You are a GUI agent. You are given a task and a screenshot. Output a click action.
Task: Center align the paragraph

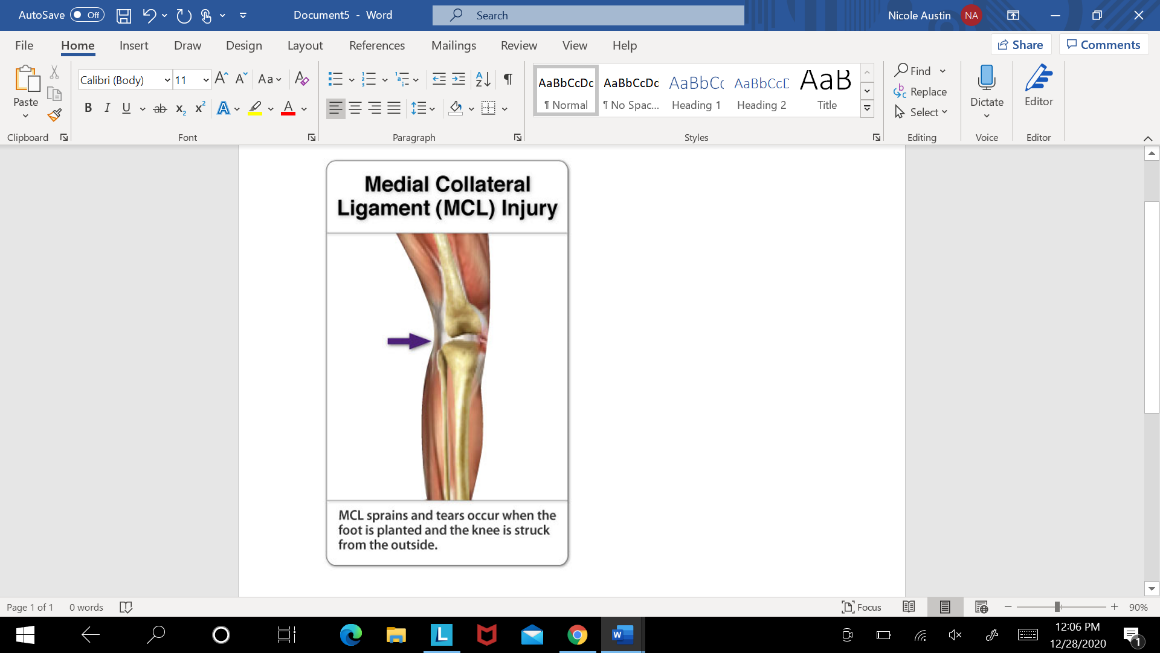coord(356,108)
